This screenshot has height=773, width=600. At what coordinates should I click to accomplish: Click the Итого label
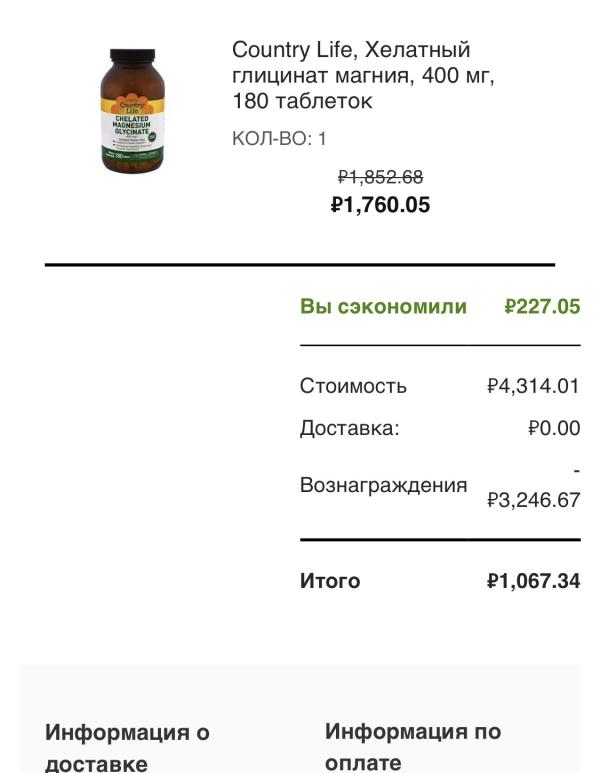pyautogui.click(x=330, y=581)
